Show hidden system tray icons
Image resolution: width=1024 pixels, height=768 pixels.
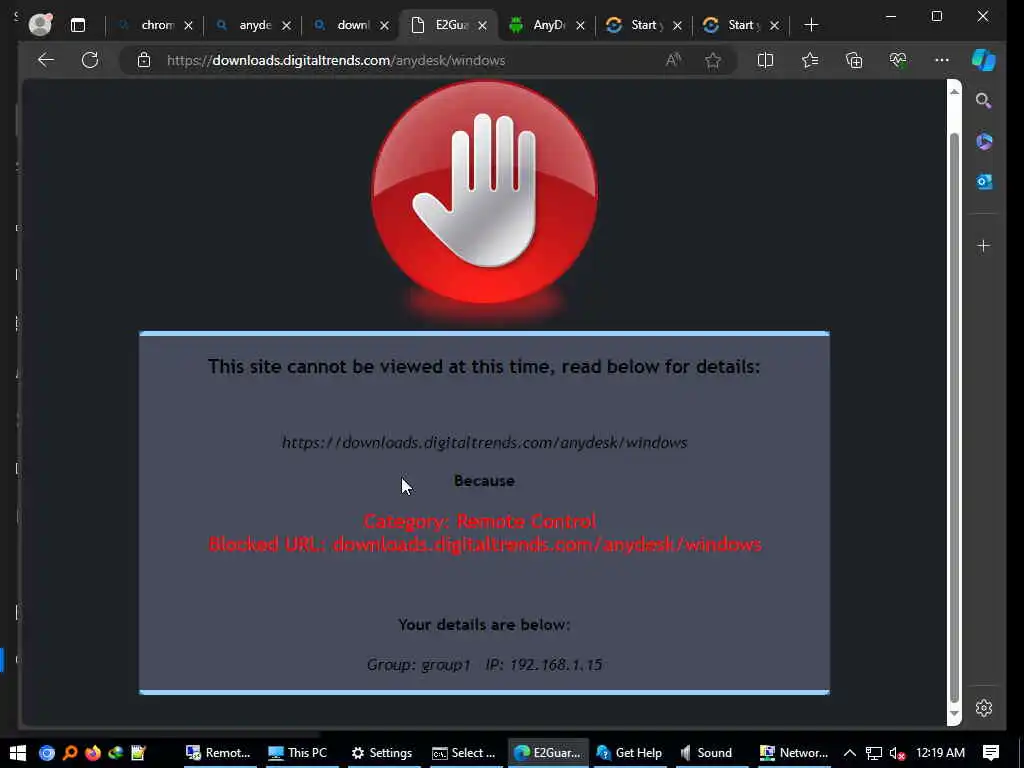tap(850, 753)
